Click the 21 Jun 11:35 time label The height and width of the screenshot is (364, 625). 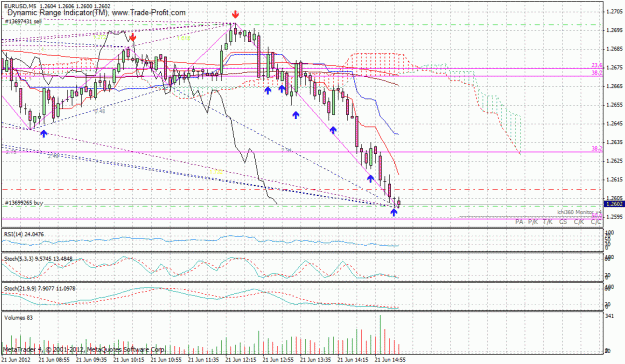[x=204, y=360]
